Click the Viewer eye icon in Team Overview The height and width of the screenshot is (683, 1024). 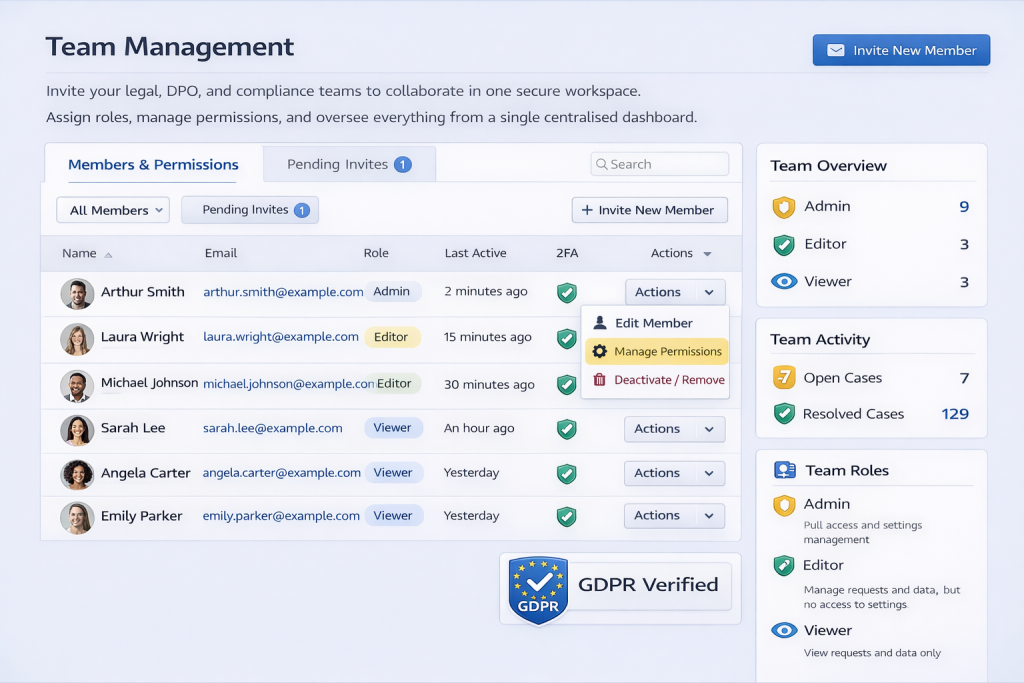pos(784,282)
